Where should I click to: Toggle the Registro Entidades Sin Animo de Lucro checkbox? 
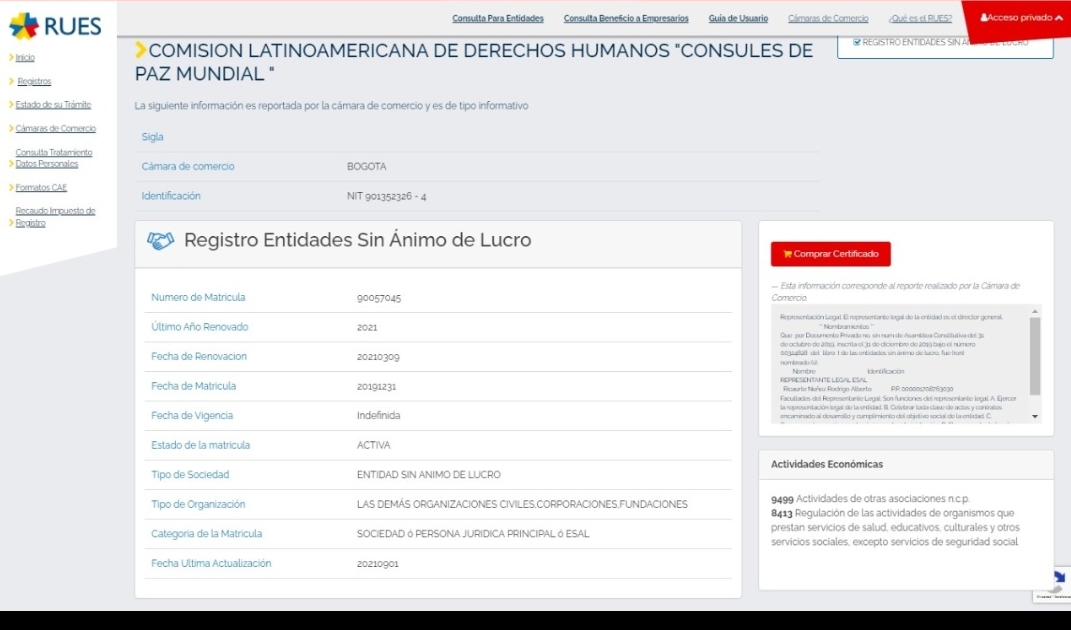pyautogui.click(x=856, y=43)
